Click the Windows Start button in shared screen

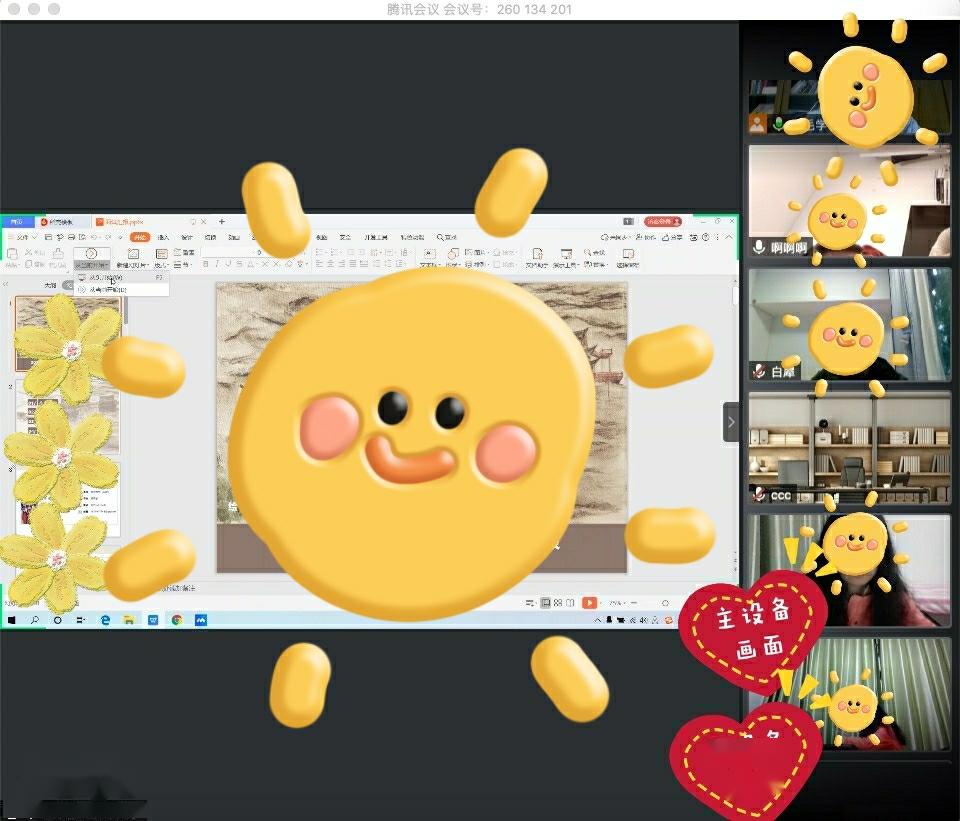coord(12,620)
